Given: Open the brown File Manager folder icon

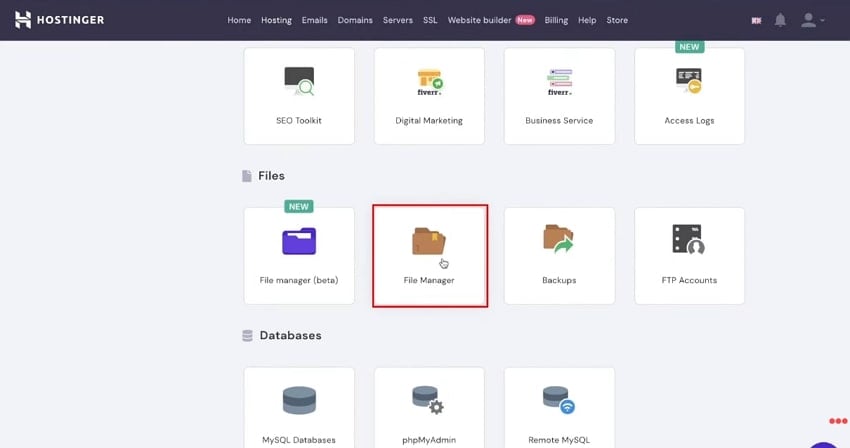Looking at the screenshot, I should point(429,241).
